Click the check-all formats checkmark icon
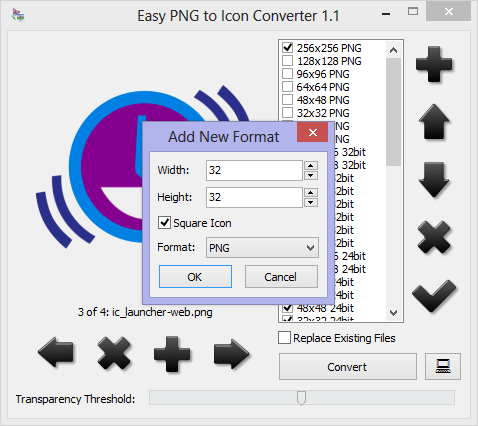This screenshot has height=426, width=478. click(x=434, y=296)
